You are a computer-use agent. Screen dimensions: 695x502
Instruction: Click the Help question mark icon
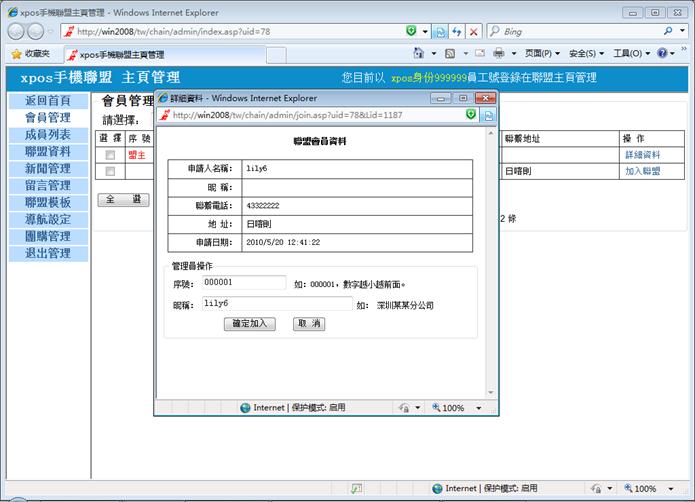pos(663,53)
